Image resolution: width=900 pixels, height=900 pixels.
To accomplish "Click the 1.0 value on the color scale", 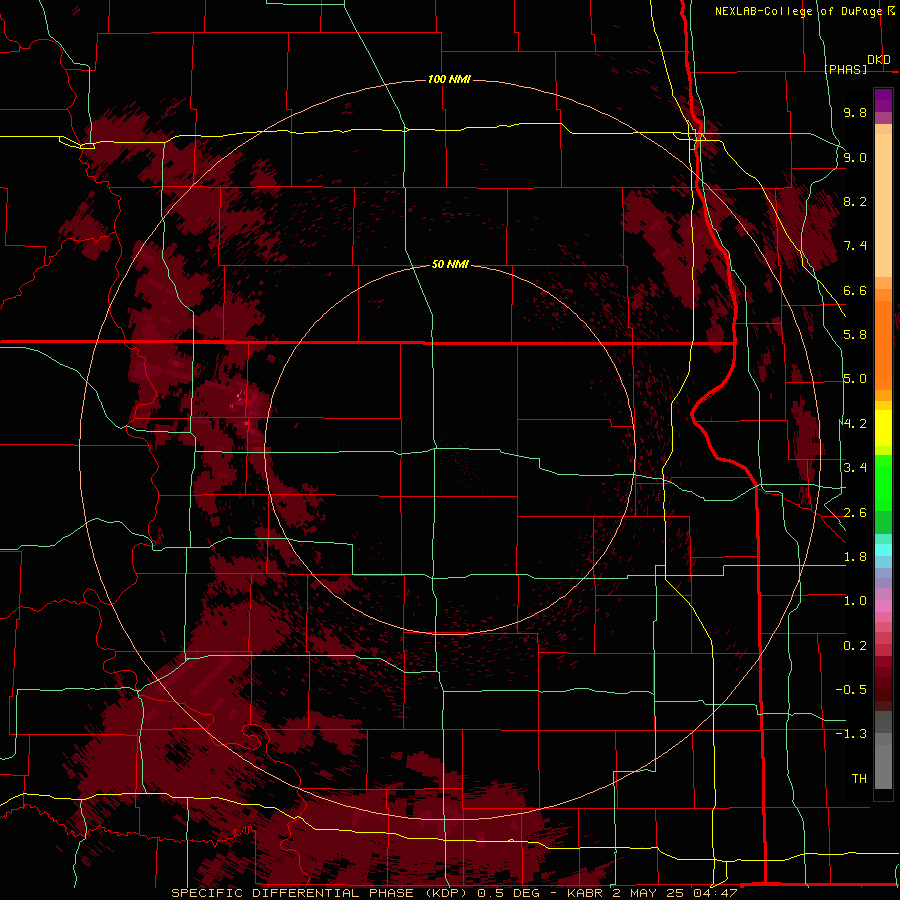I will [x=855, y=601].
